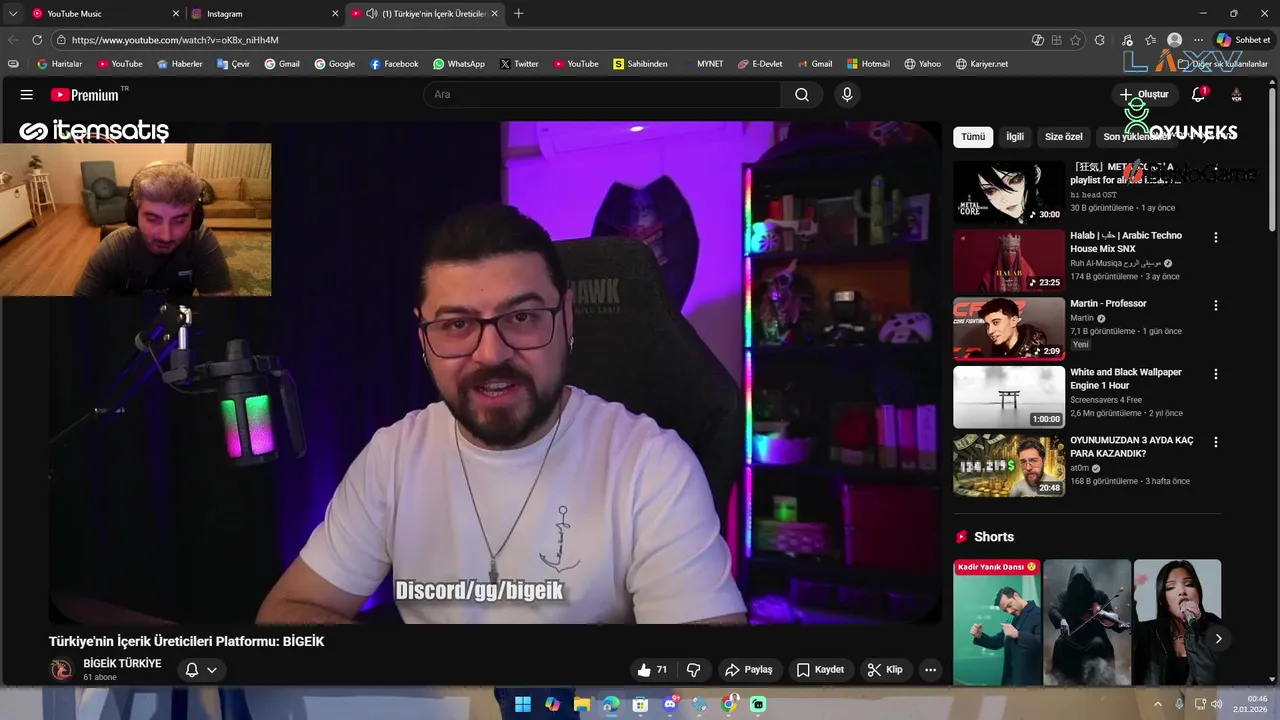
Task: Open the browser profile avatar
Action: [x=1175, y=40]
